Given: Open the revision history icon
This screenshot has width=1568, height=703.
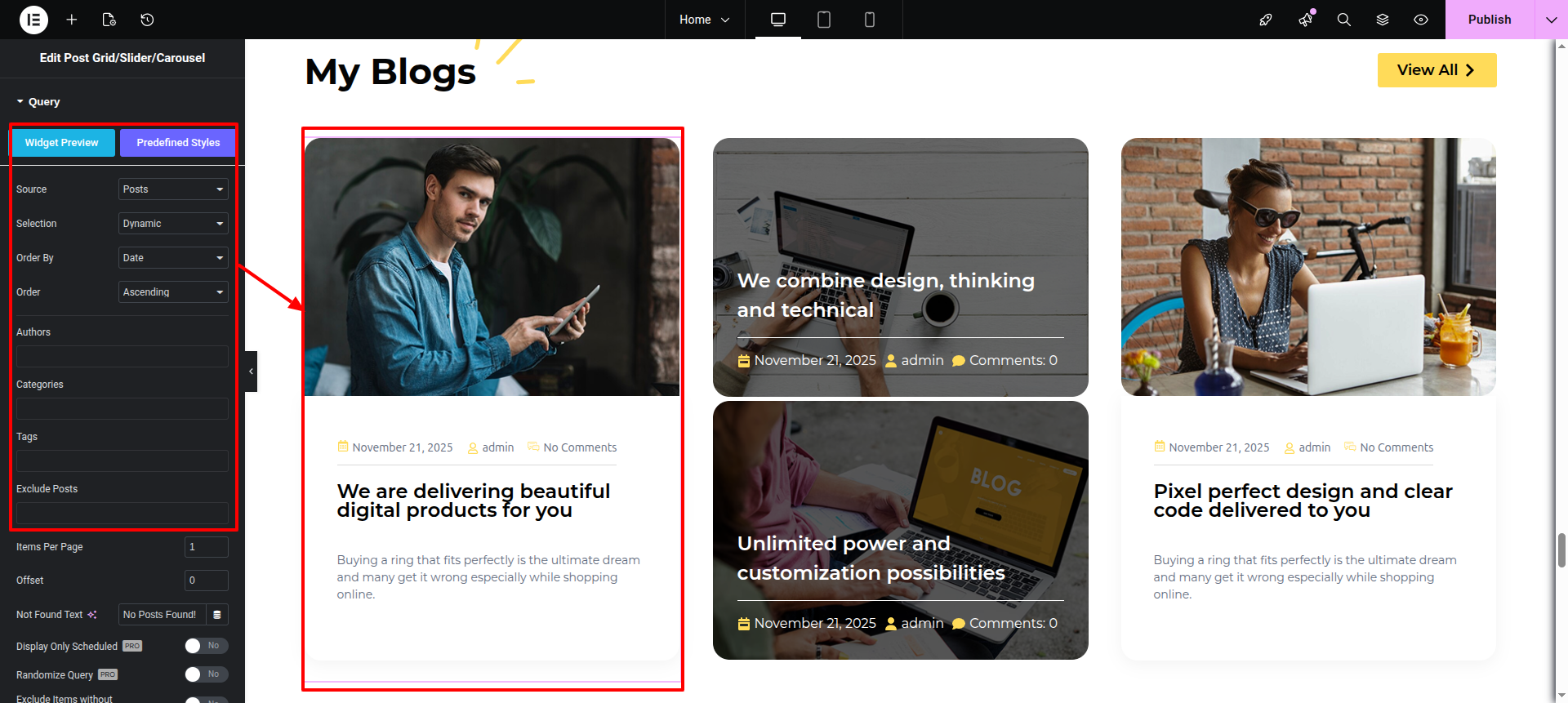Looking at the screenshot, I should [147, 20].
